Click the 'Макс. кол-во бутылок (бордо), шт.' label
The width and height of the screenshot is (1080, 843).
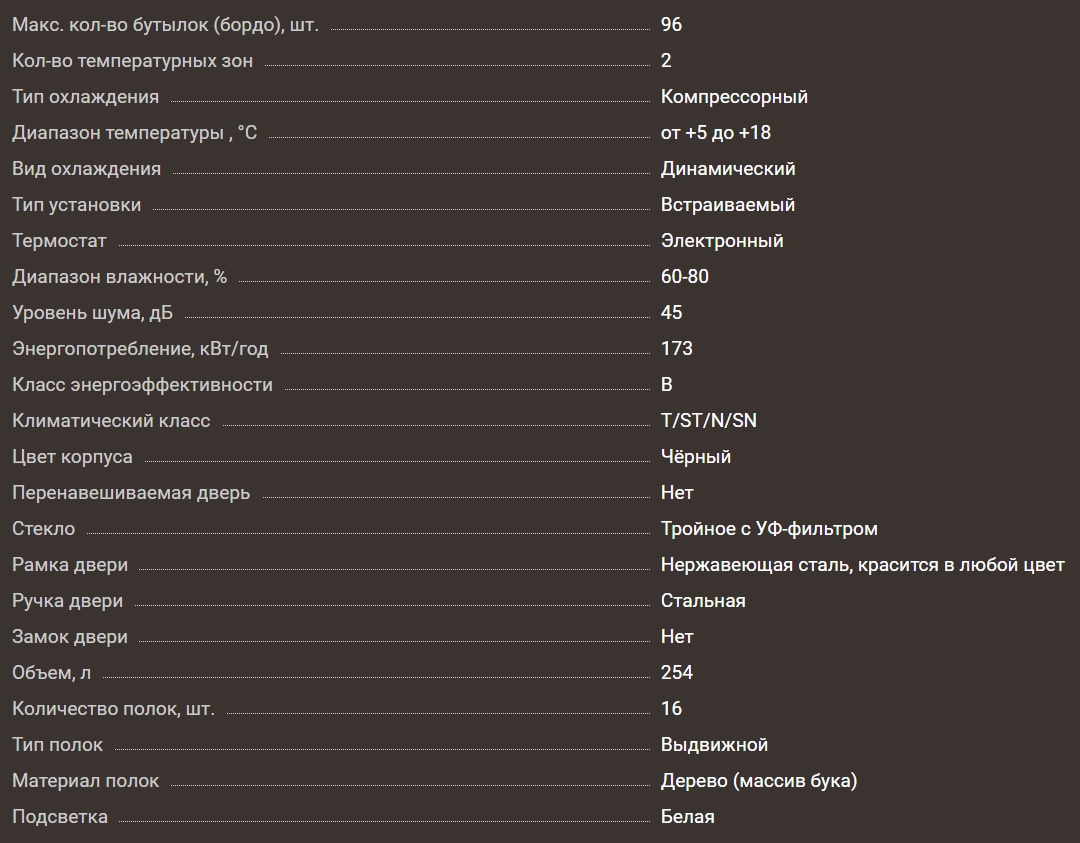165,25
